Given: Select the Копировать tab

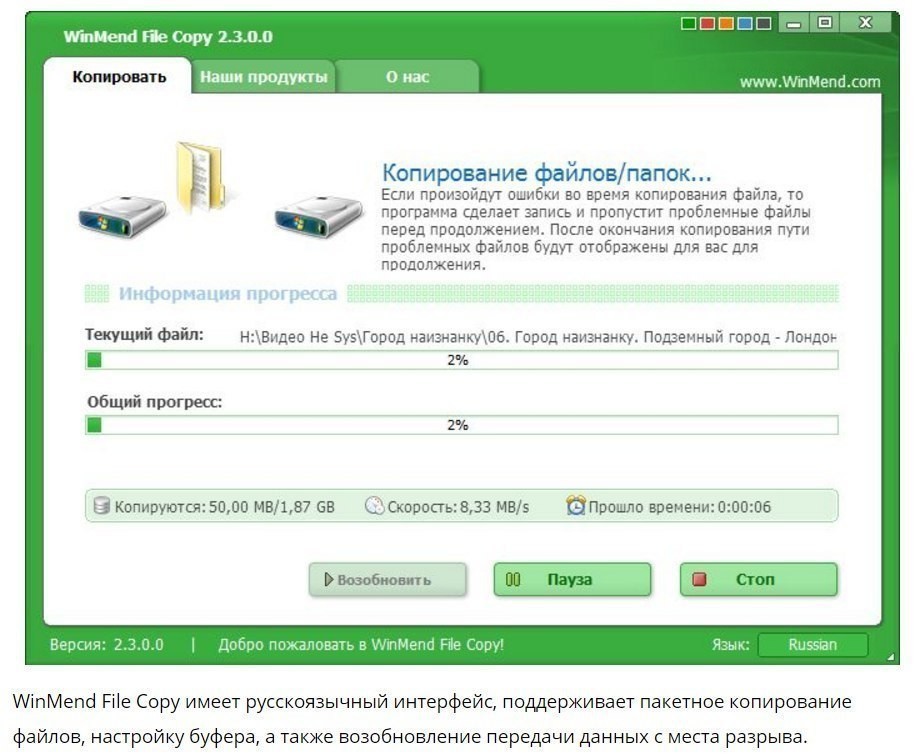Looking at the screenshot, I should click(119, 77).
